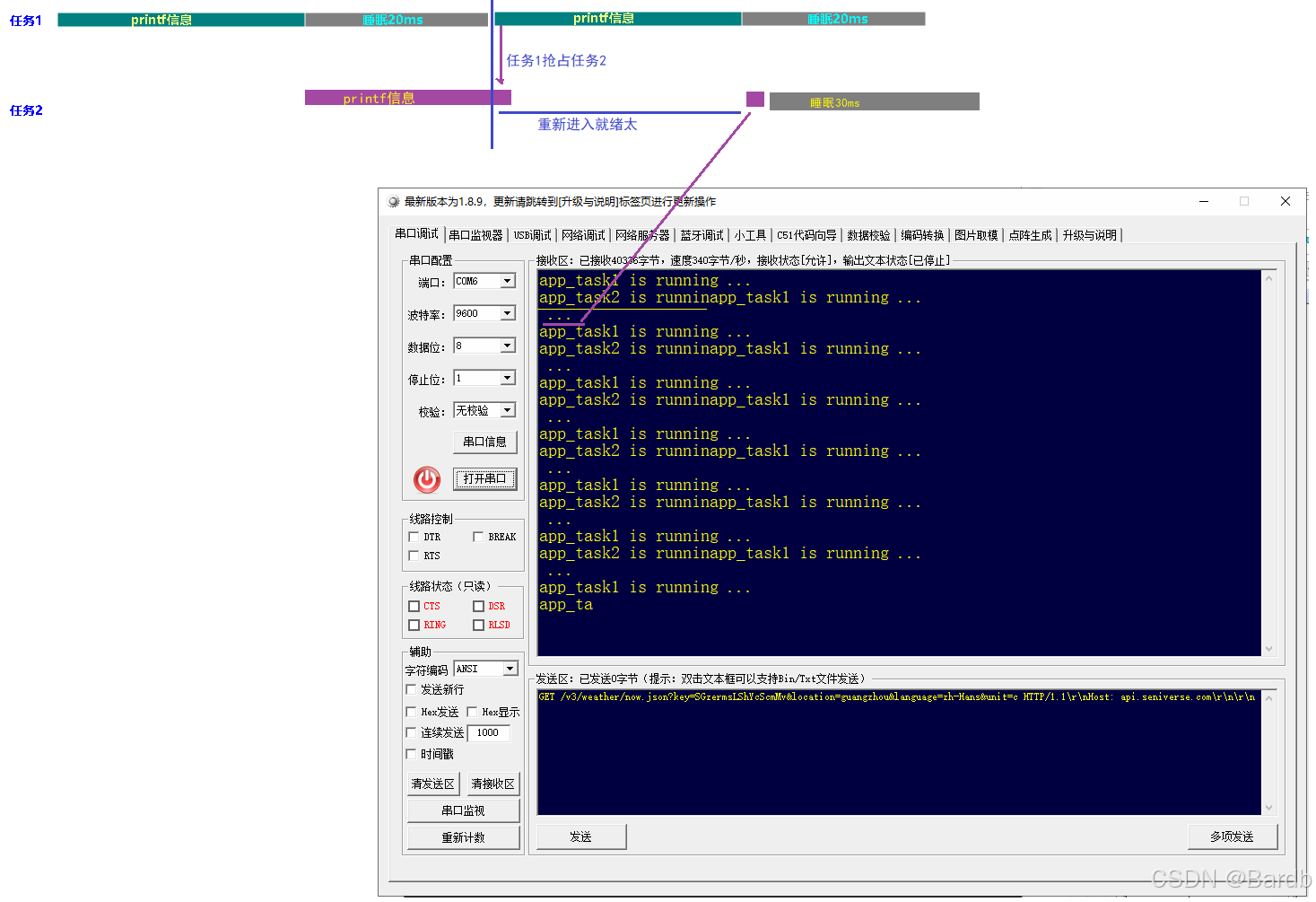
Task: Click the purple printf信息 bar of task 2
Action: pos(408,98)
